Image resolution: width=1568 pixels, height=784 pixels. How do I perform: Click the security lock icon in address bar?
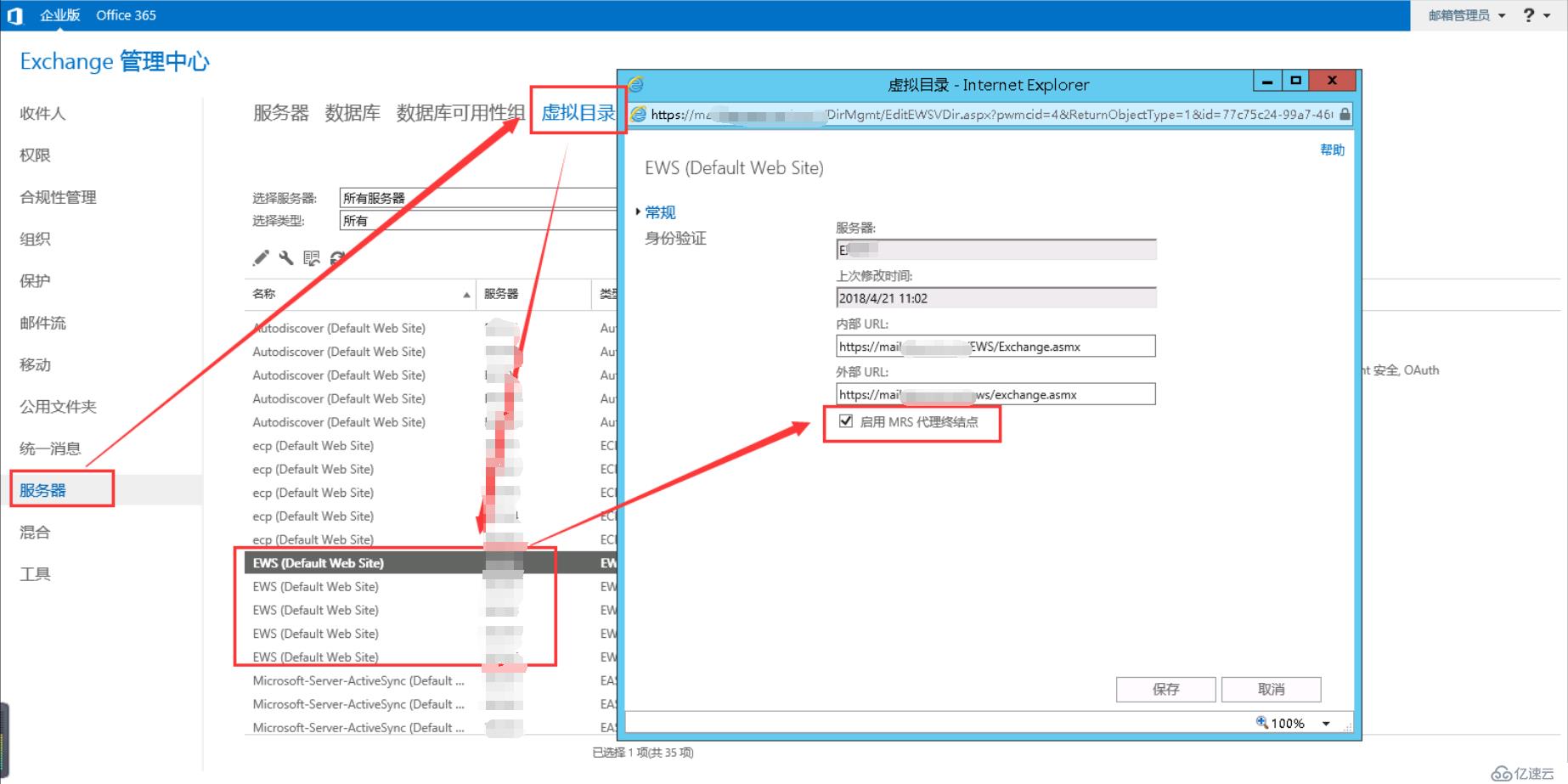(1345, 114)
